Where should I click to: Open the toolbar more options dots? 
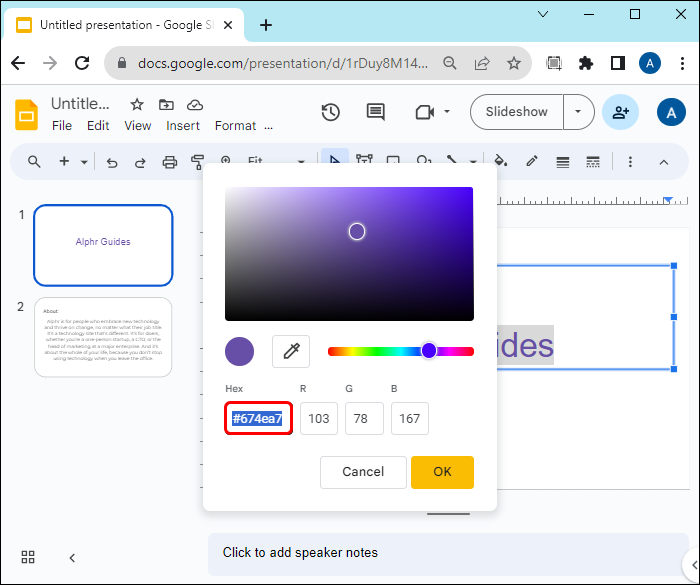pos(630,162)
